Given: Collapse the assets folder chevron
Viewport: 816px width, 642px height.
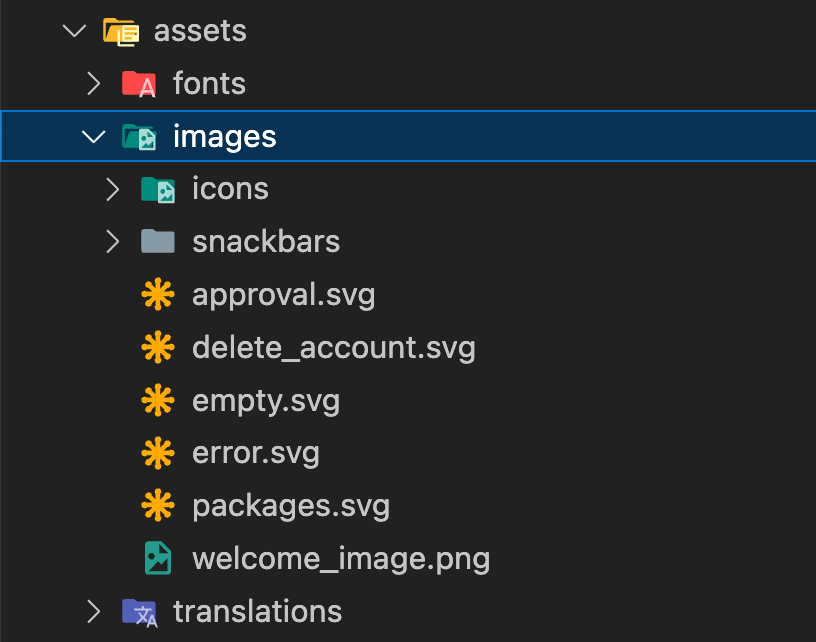Looking at the screenshot, I should click(x=74, y=31).
